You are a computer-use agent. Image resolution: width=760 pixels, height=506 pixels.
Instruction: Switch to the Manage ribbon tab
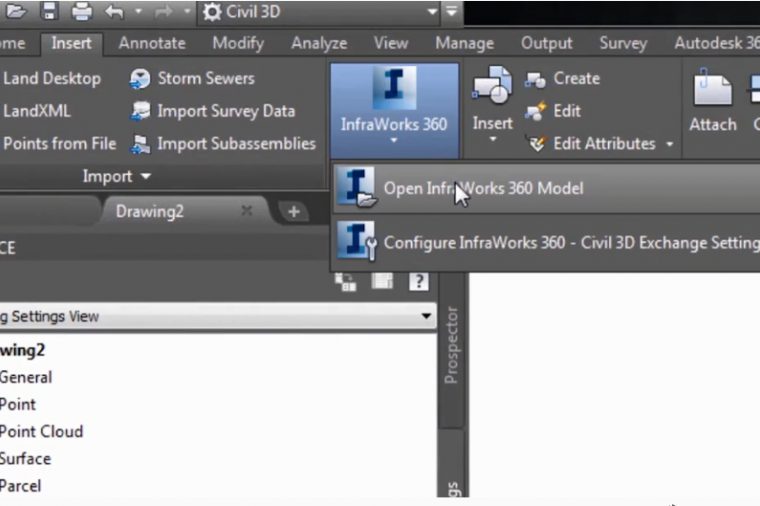click(464, 43)
